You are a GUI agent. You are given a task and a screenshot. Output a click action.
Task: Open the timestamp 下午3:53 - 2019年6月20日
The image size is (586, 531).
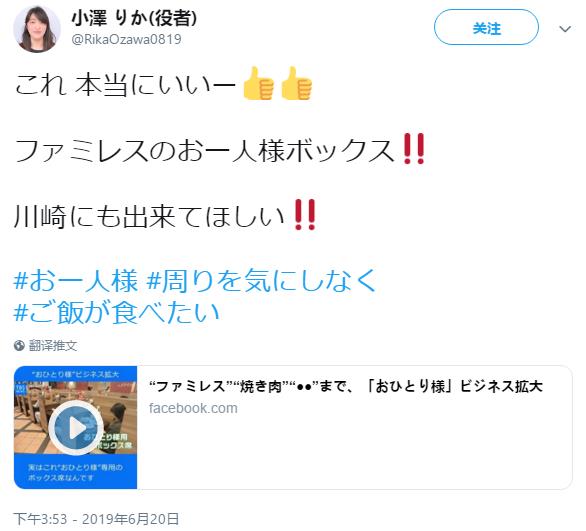(96, 519)
